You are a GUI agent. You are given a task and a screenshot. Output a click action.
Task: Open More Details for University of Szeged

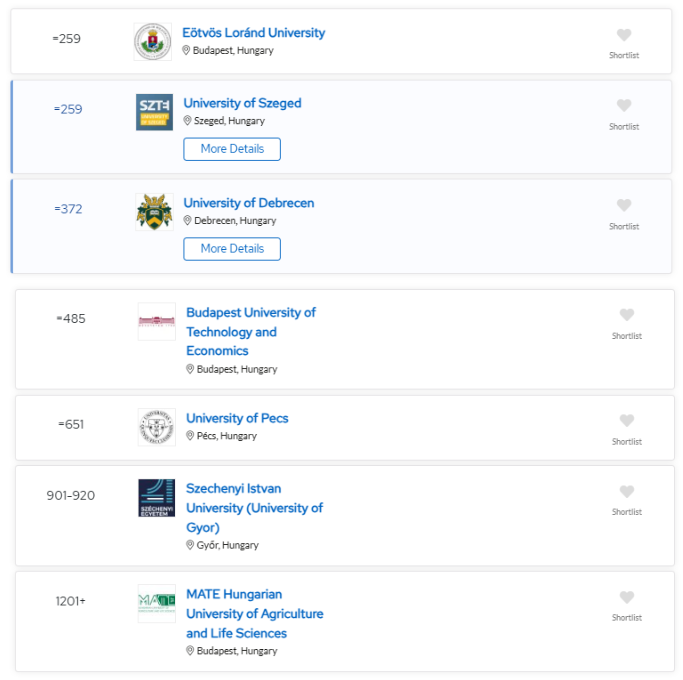(x=232, y=149)
